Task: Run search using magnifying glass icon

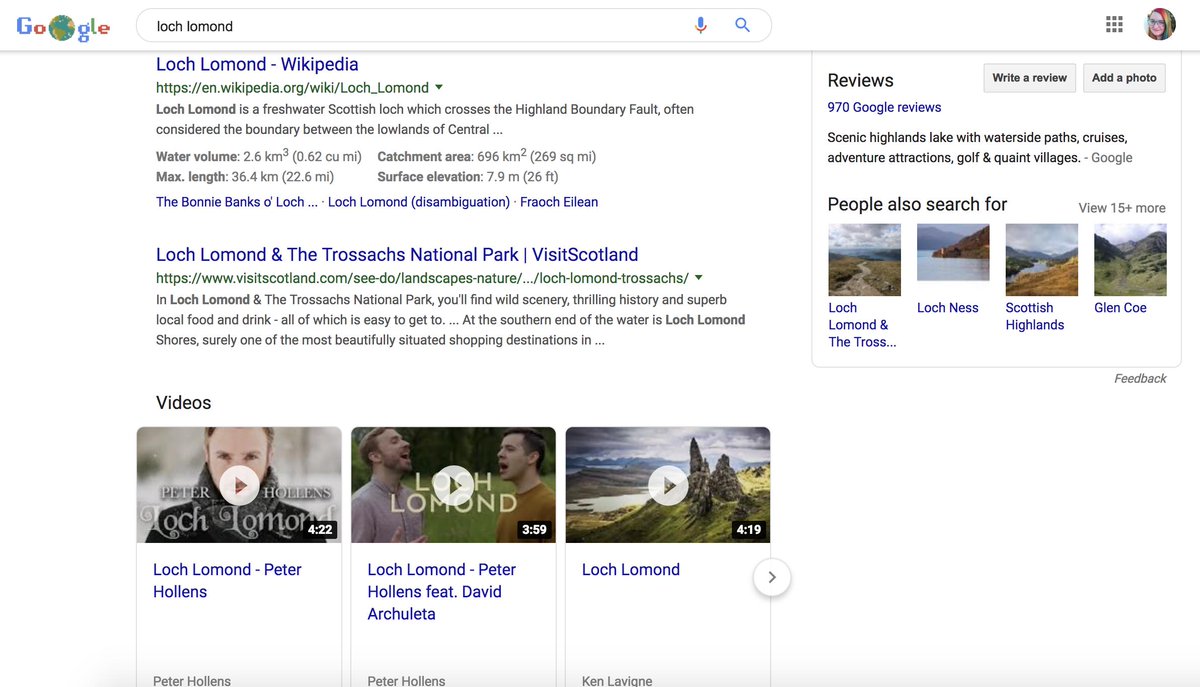Action: tap(742, 26)
